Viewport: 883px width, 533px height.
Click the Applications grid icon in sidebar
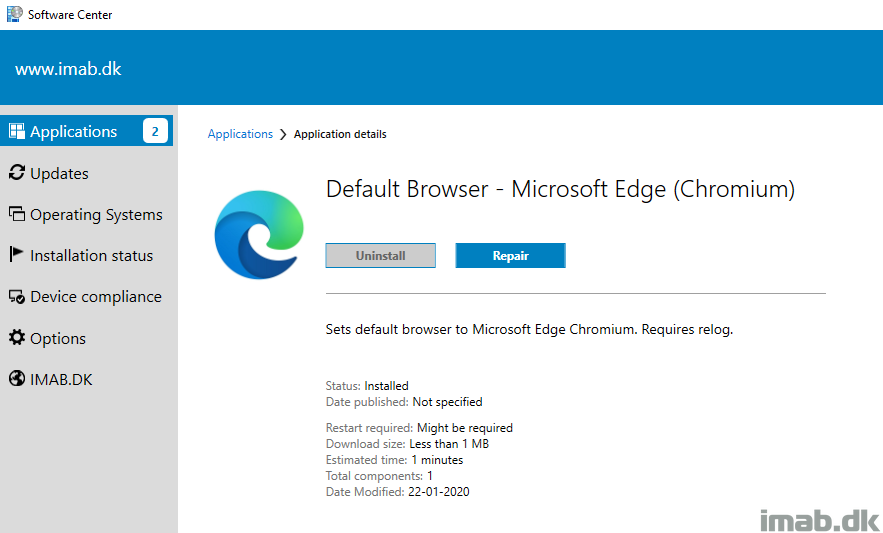(x=16, y=131)
